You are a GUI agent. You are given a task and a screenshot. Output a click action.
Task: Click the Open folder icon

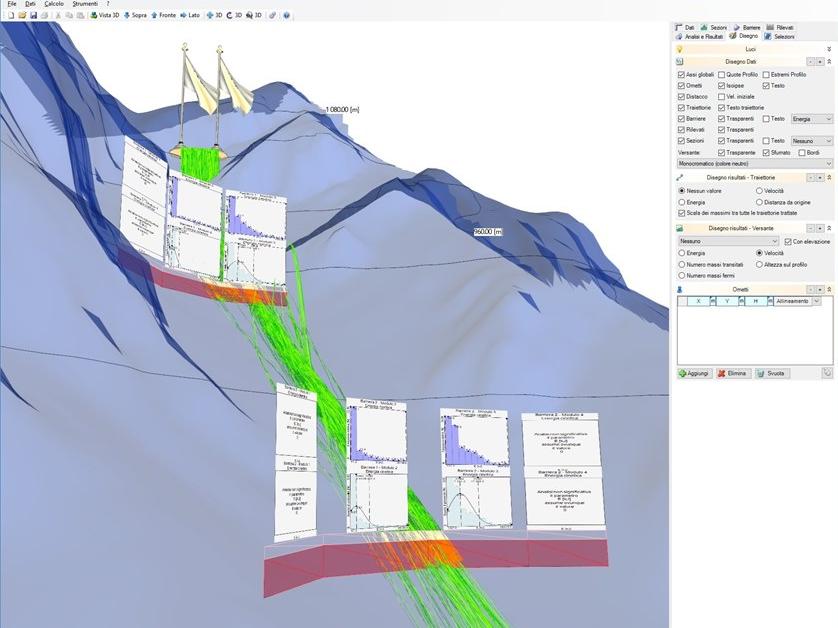(x=21, y=16)
